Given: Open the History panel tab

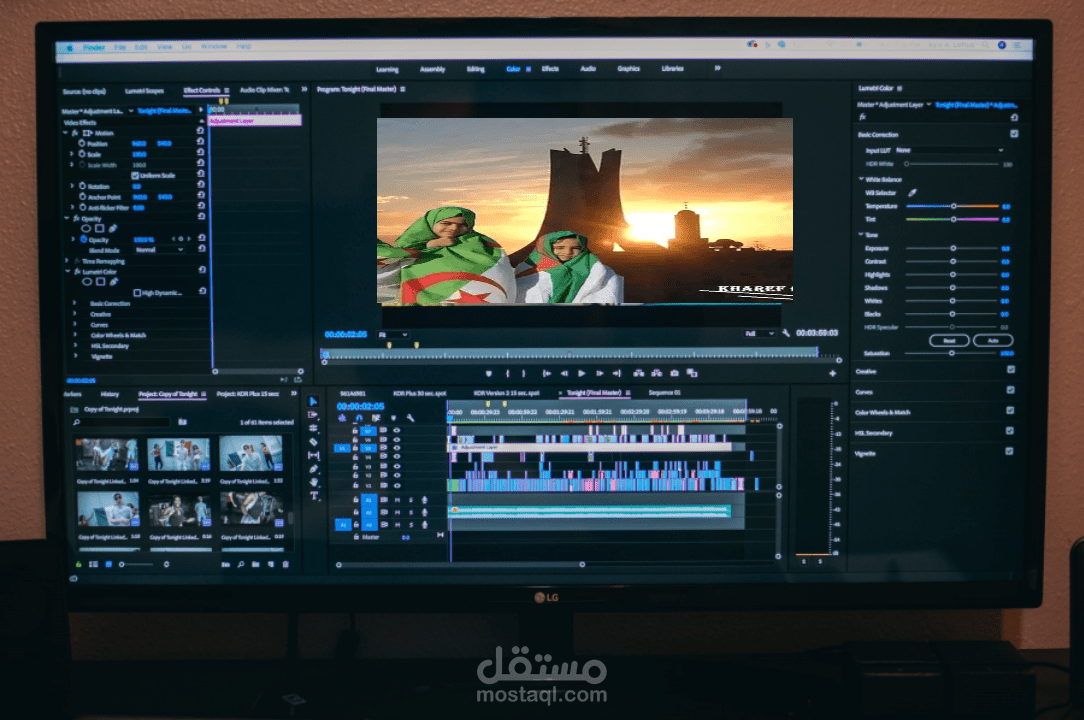Looking at the screenshot, I should tap(110, 394).
